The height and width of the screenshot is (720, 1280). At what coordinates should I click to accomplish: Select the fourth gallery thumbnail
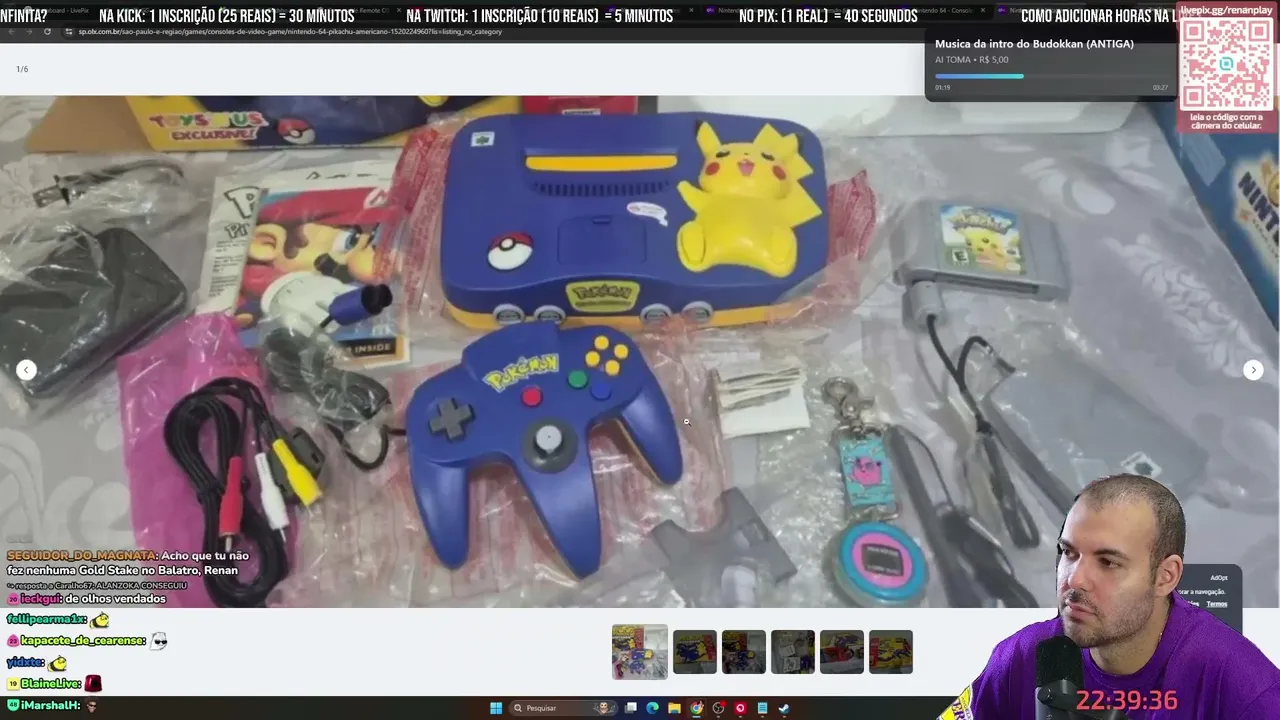pyautogui.click(x=793, y=652)
